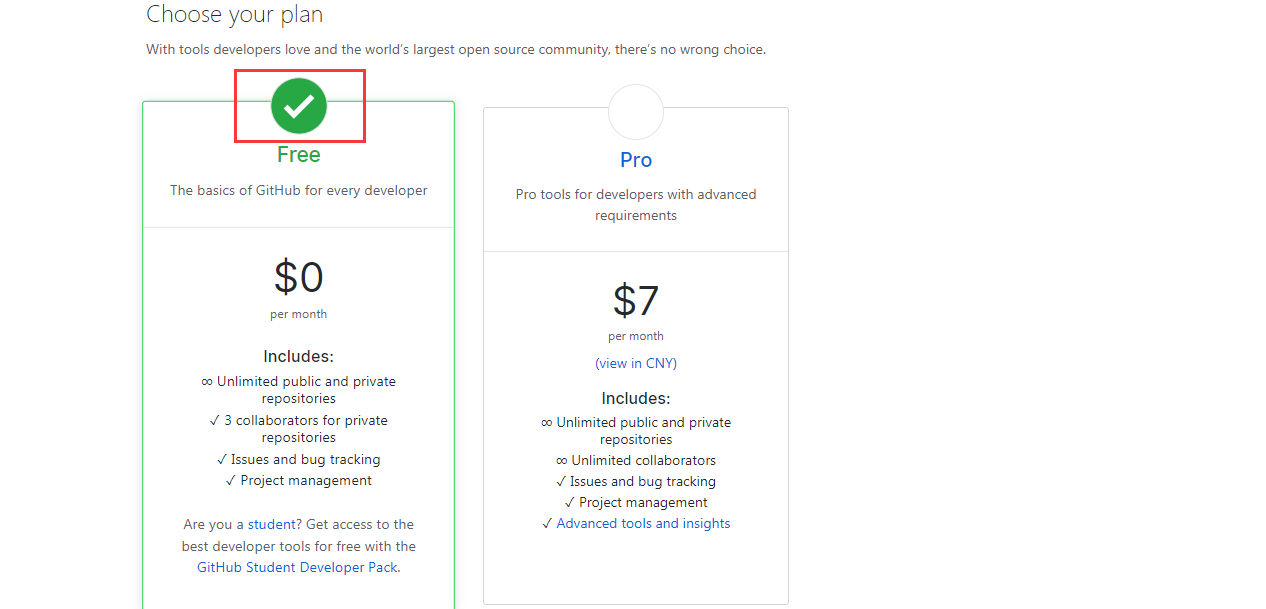Select the Pro plan empty circle
Screen dimensions: 1266x609
tap(636, 112)
